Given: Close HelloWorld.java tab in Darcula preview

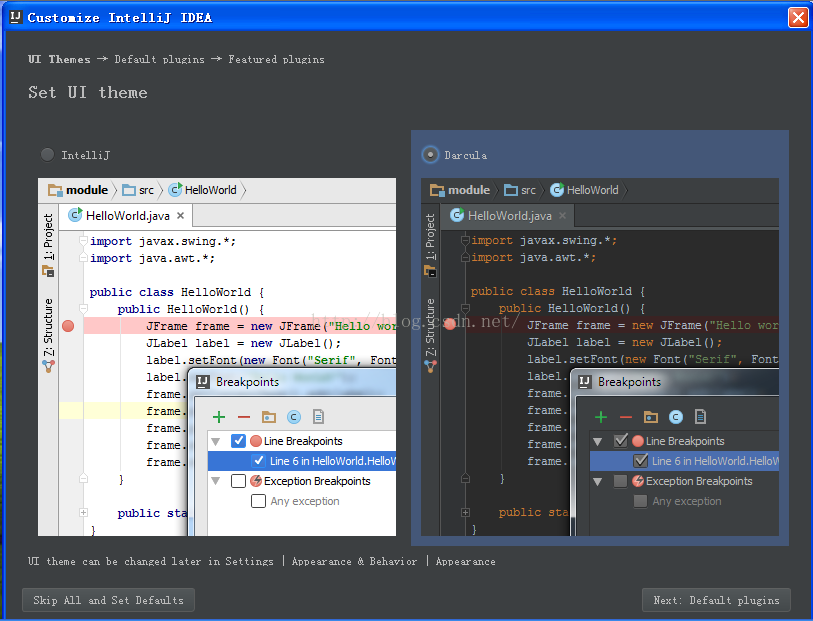Looking at the screenshot, I should (x=563, y=215).
